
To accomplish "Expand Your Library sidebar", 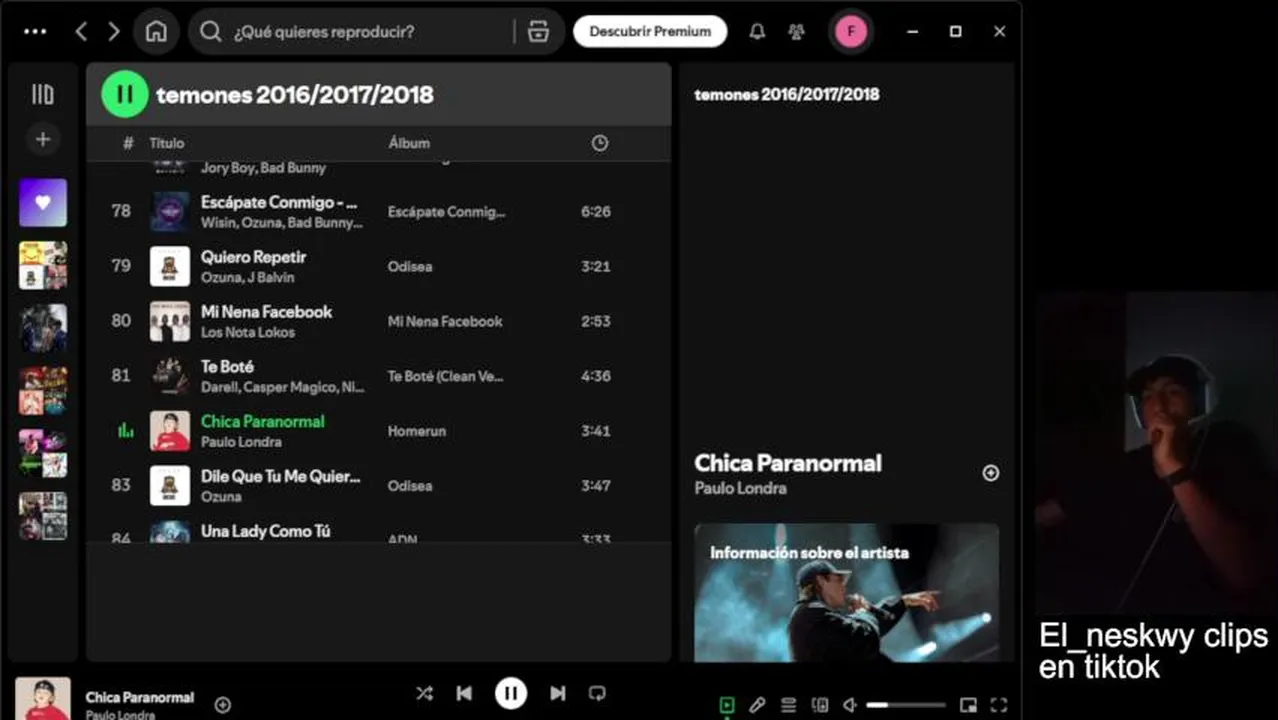I will tap(43, 94).
